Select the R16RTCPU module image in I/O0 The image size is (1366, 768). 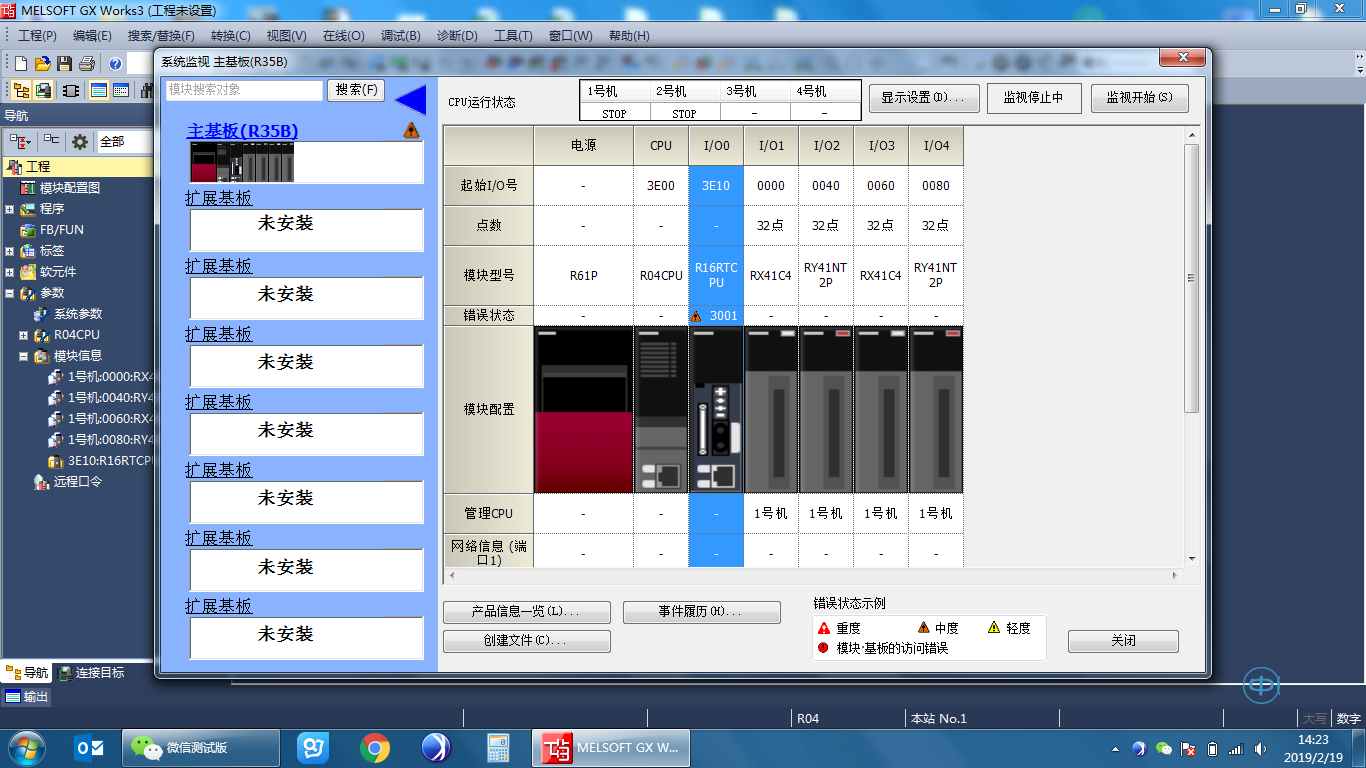[716, 410]
